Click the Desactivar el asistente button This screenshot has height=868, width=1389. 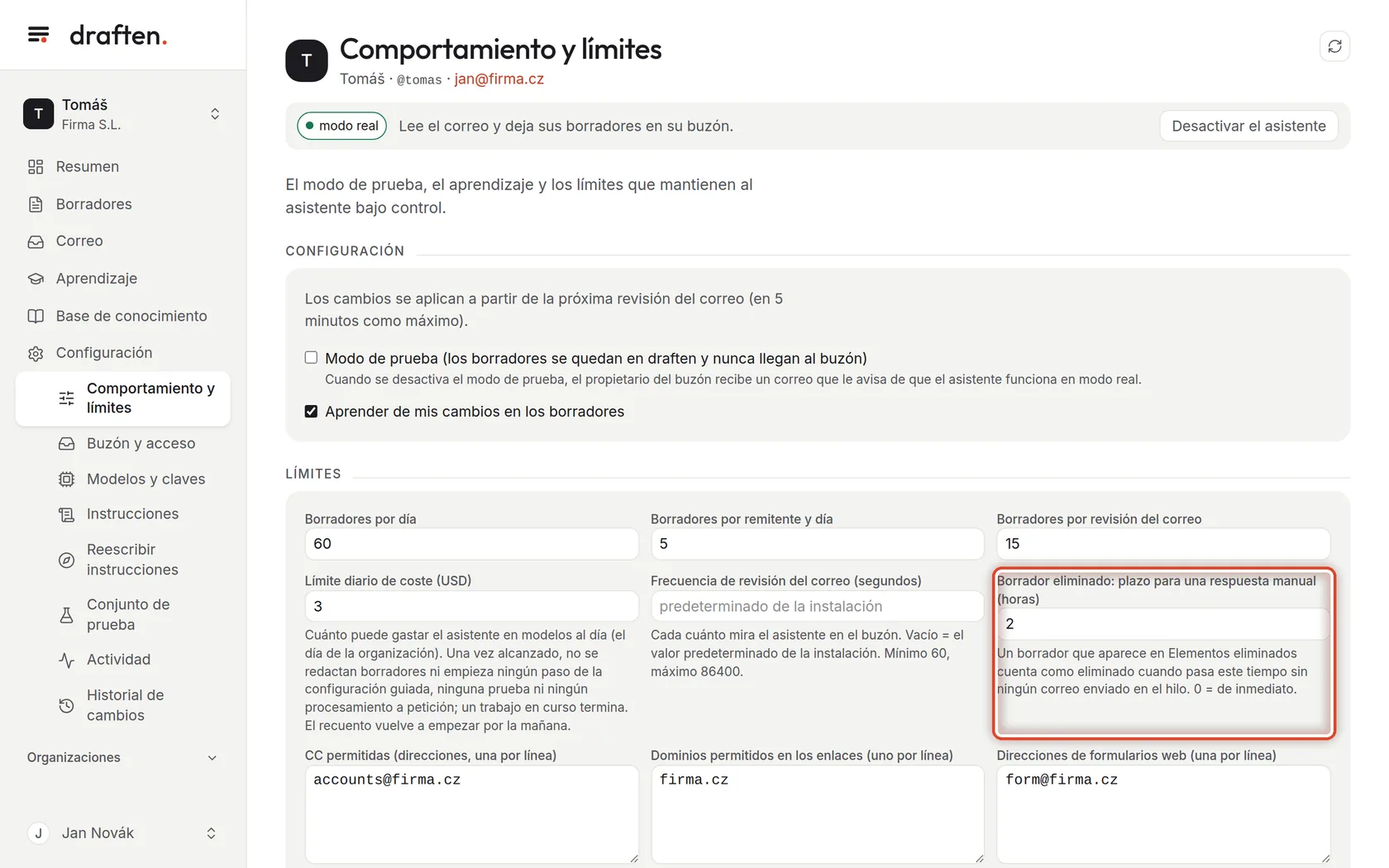point(1248,126)
